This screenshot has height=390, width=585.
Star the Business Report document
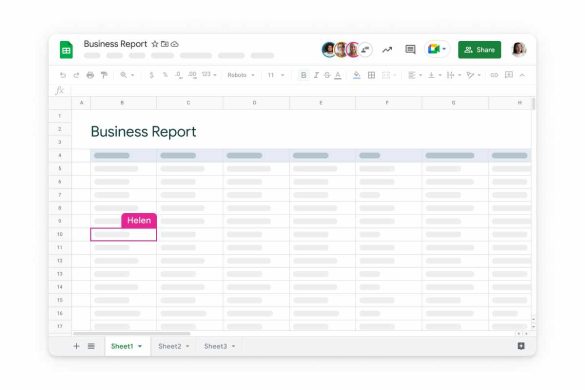(x=155, y=44)
